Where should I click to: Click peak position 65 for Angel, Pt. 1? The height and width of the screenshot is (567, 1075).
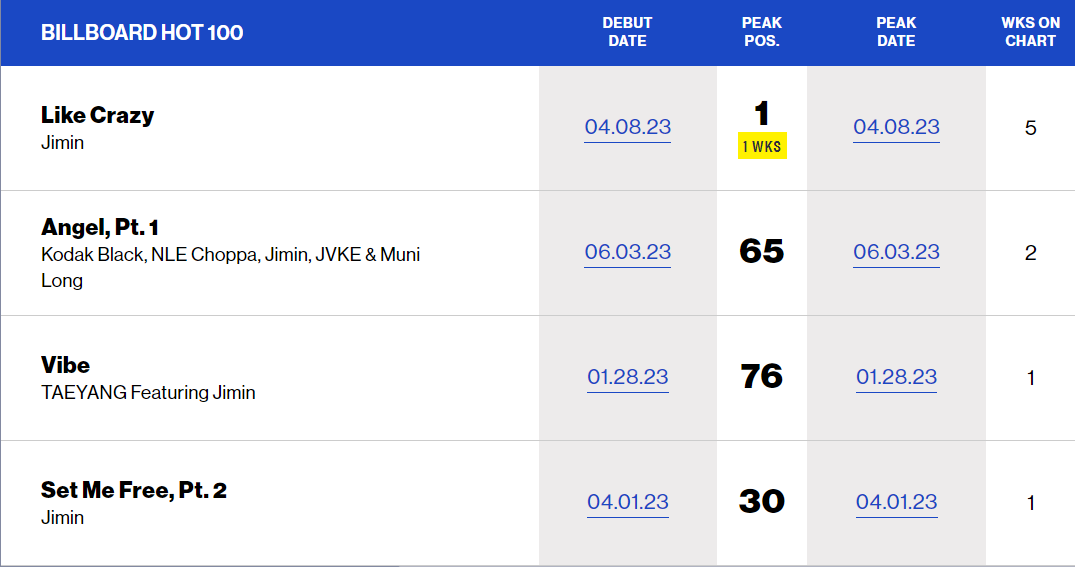[x=762, y=251]
